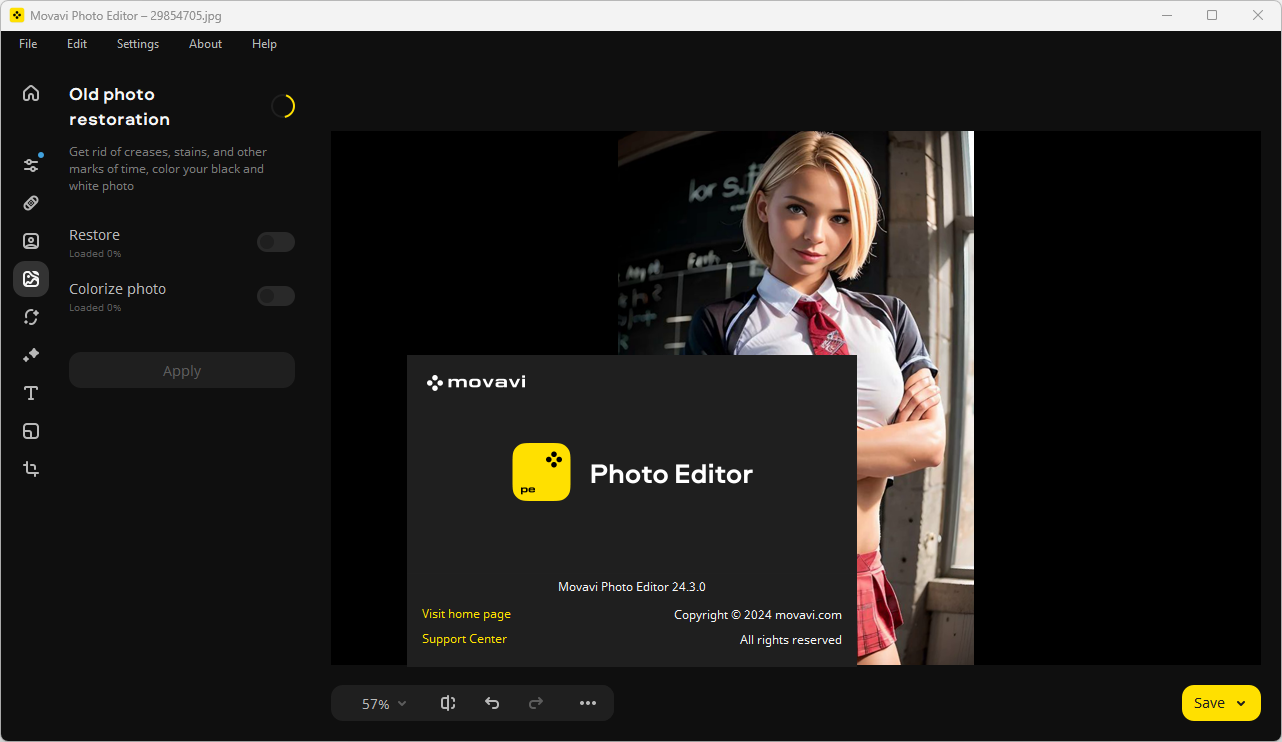Select the Old photo restoration tool icon
Viewport: 1282px width, 742px height.
[x=31, y=279]
